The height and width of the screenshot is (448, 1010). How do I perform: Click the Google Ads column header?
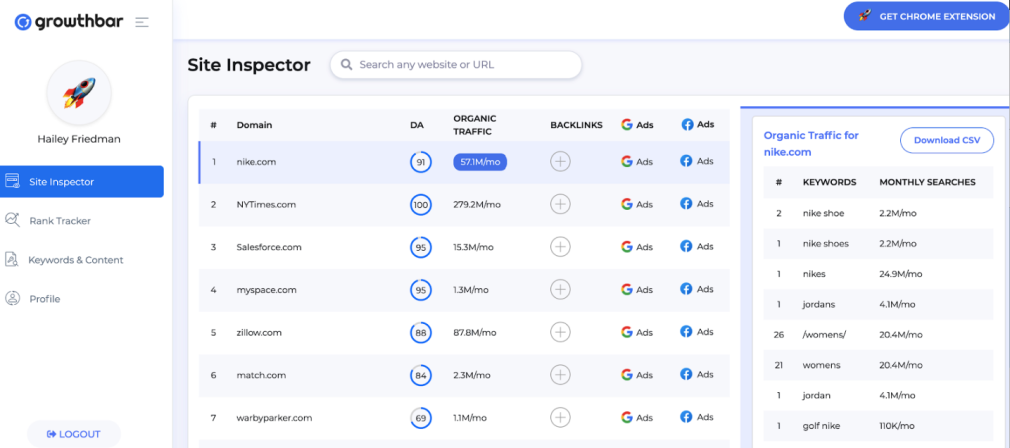point(637,125)
